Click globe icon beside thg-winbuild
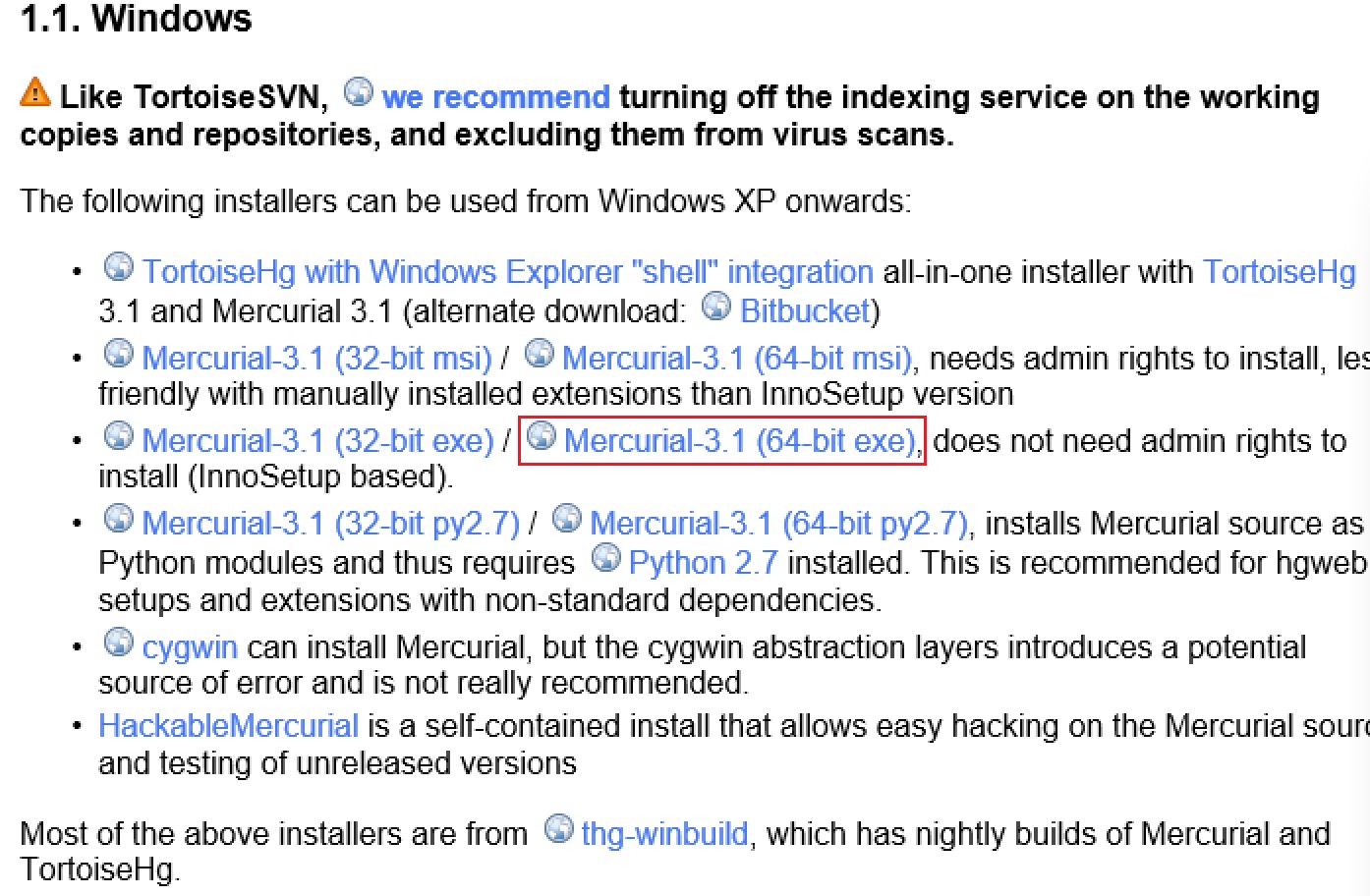This screenshot has width=1370, height=896. (558, 830)
